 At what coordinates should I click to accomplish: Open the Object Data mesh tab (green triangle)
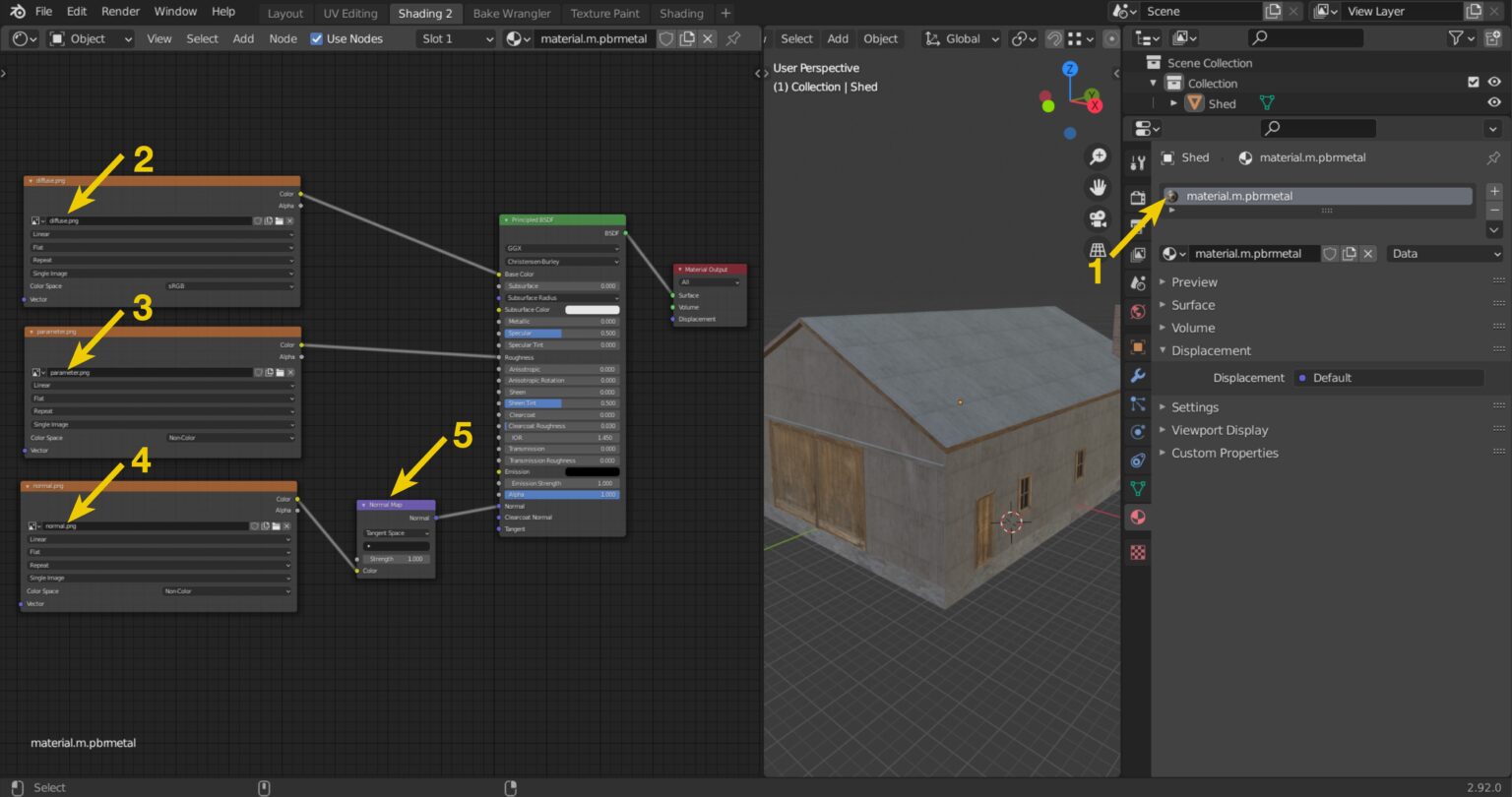point(1138,488)
